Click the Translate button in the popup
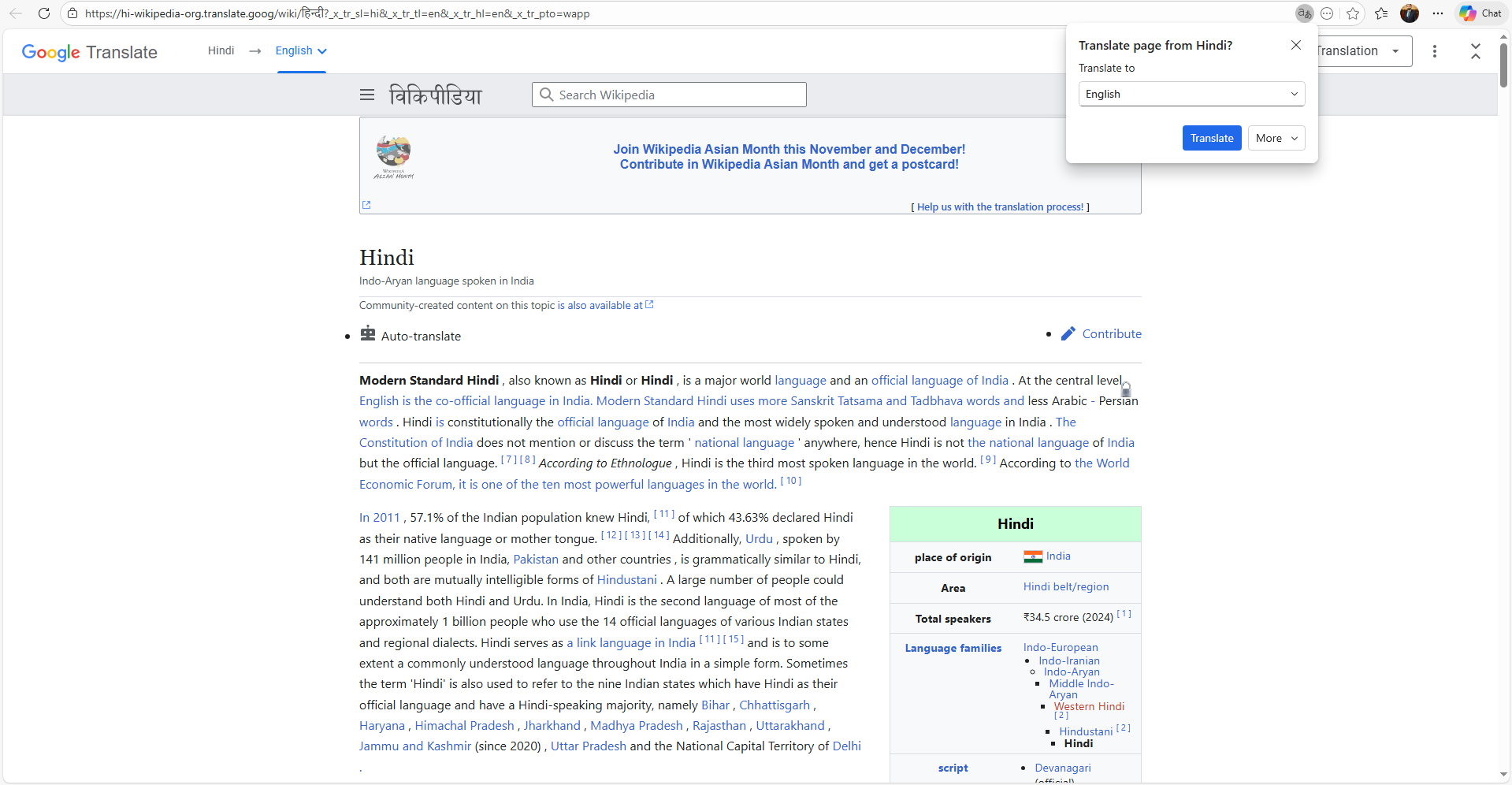Image resolution: width=1512 pixels, height=785 pixels. (1211, 138)
